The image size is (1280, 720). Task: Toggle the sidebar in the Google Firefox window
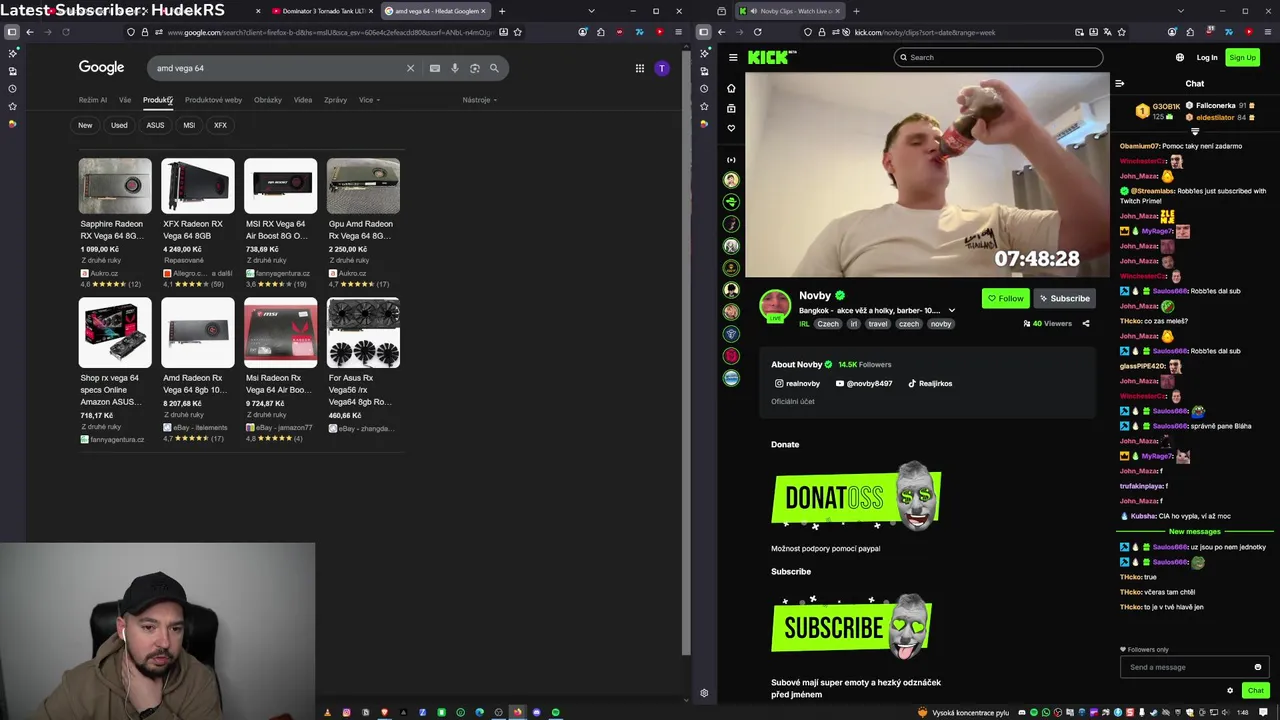(12, 32)
